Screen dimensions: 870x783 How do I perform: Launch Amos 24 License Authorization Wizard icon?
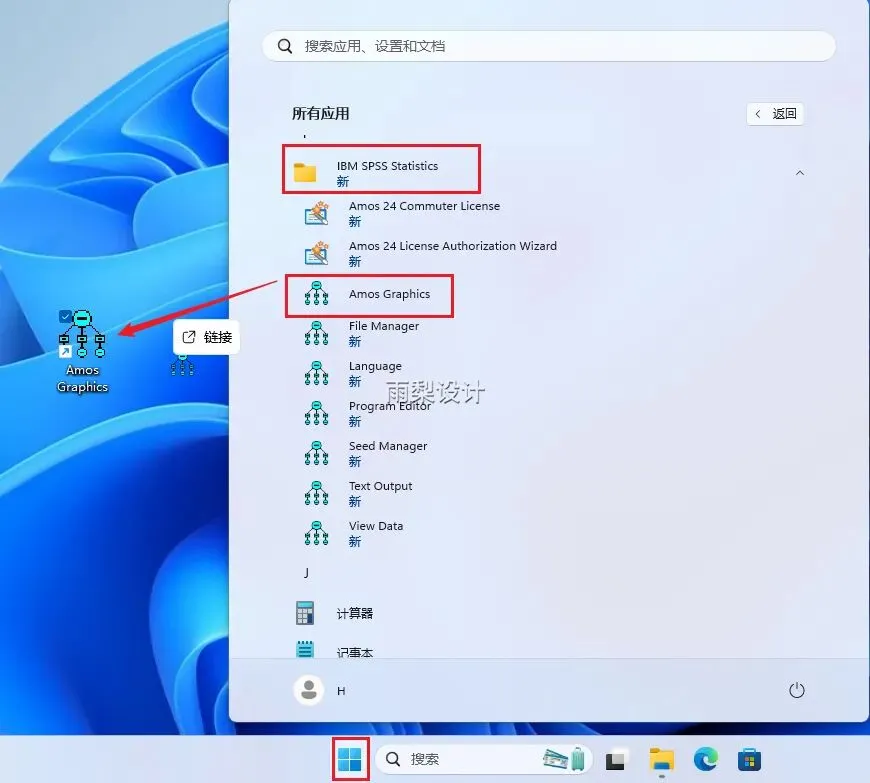click(317, 253)
